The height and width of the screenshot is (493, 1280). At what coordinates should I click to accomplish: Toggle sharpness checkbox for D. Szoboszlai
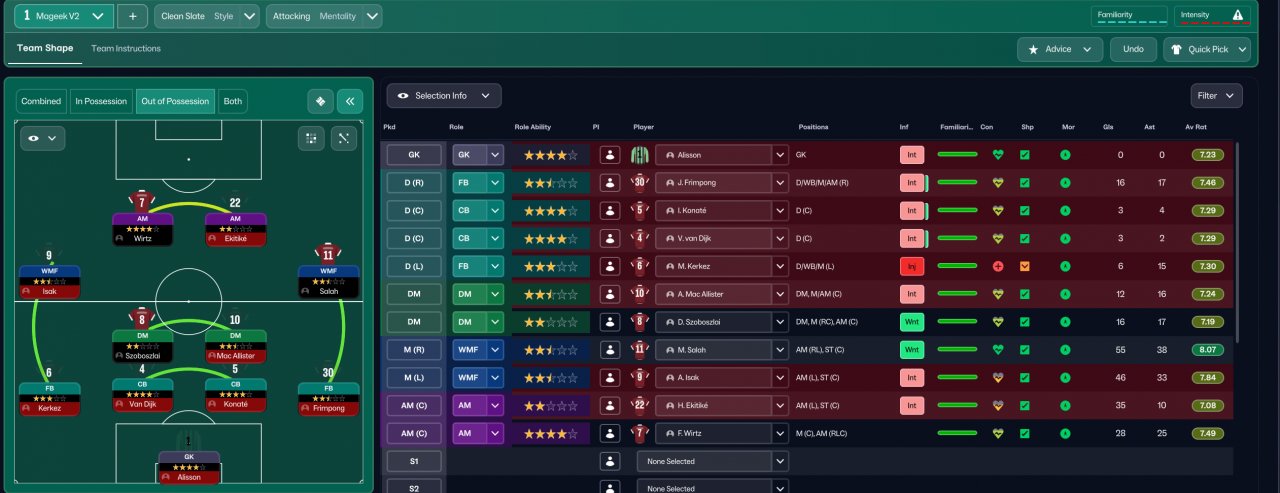pyautogui.click(x=1024, y=322)
